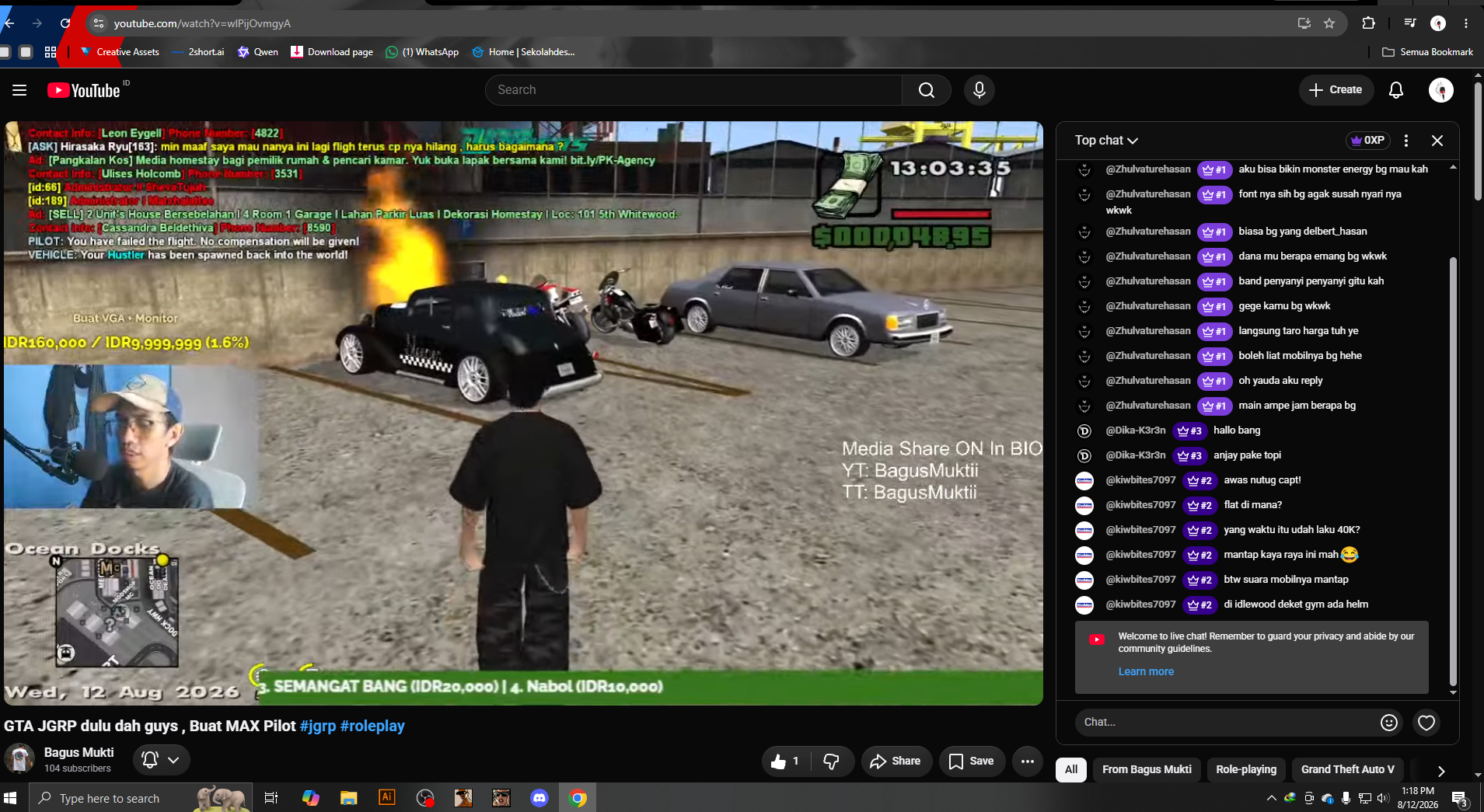This screenshot has width=1484, height=812.
Task: Share this video
Action: point(896,761)
